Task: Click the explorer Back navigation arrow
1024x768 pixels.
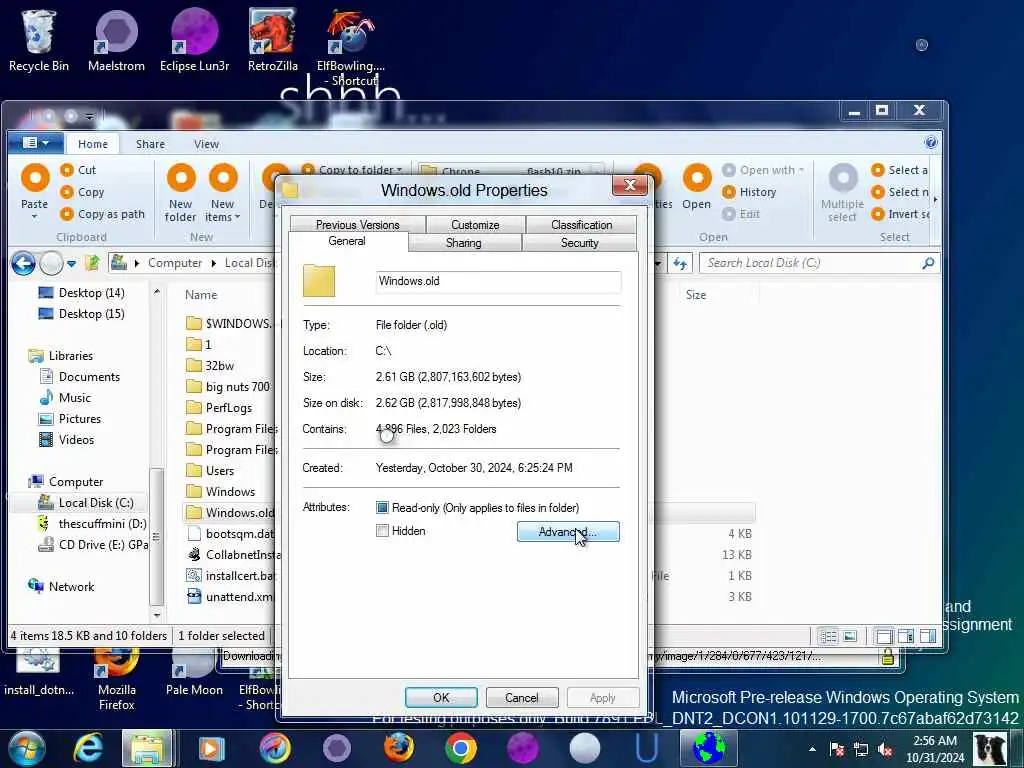Action: pos(23,264)
